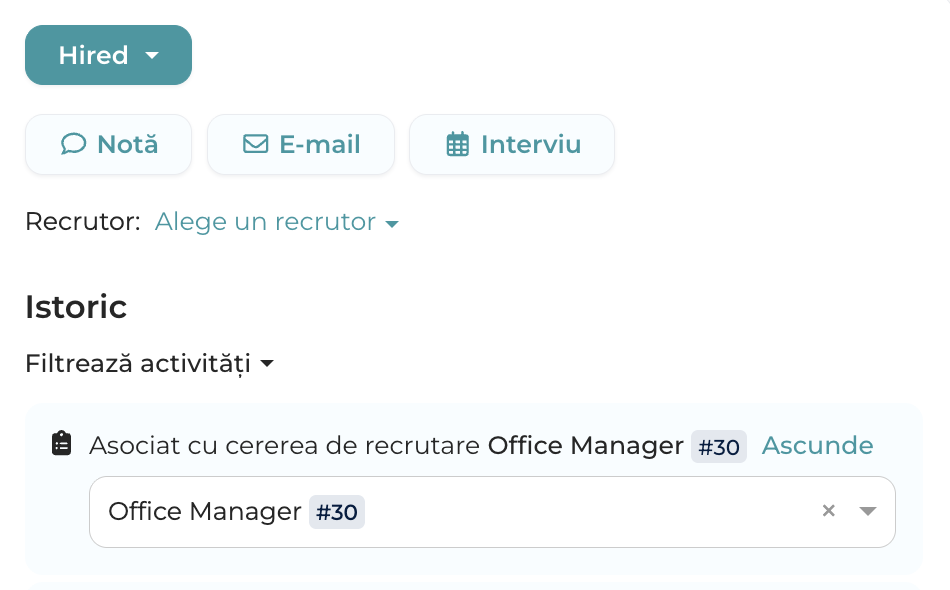Click inside the Office Manager select field
Viewport: 950px width, 590px height.
tap(492, 512)
